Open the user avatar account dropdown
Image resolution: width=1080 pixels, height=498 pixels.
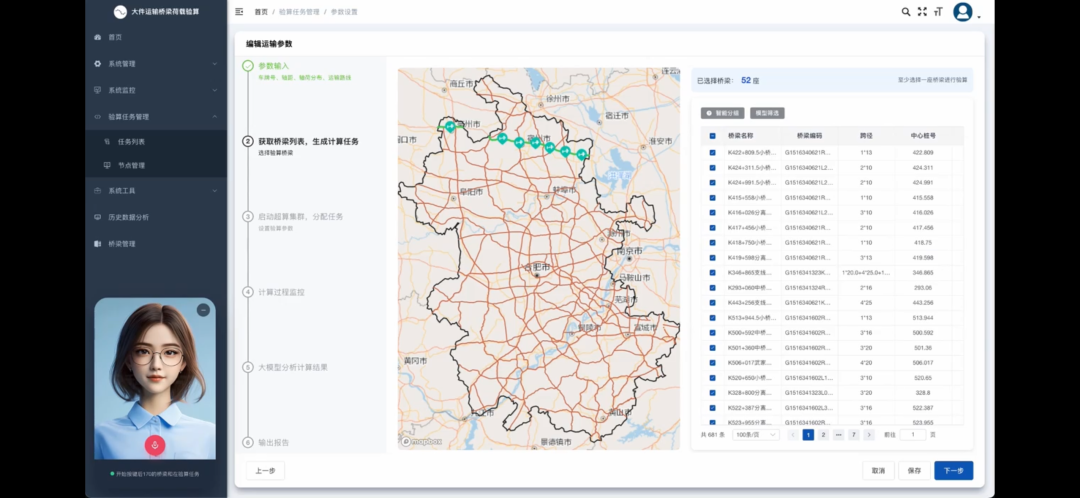(x=965, y=12)
